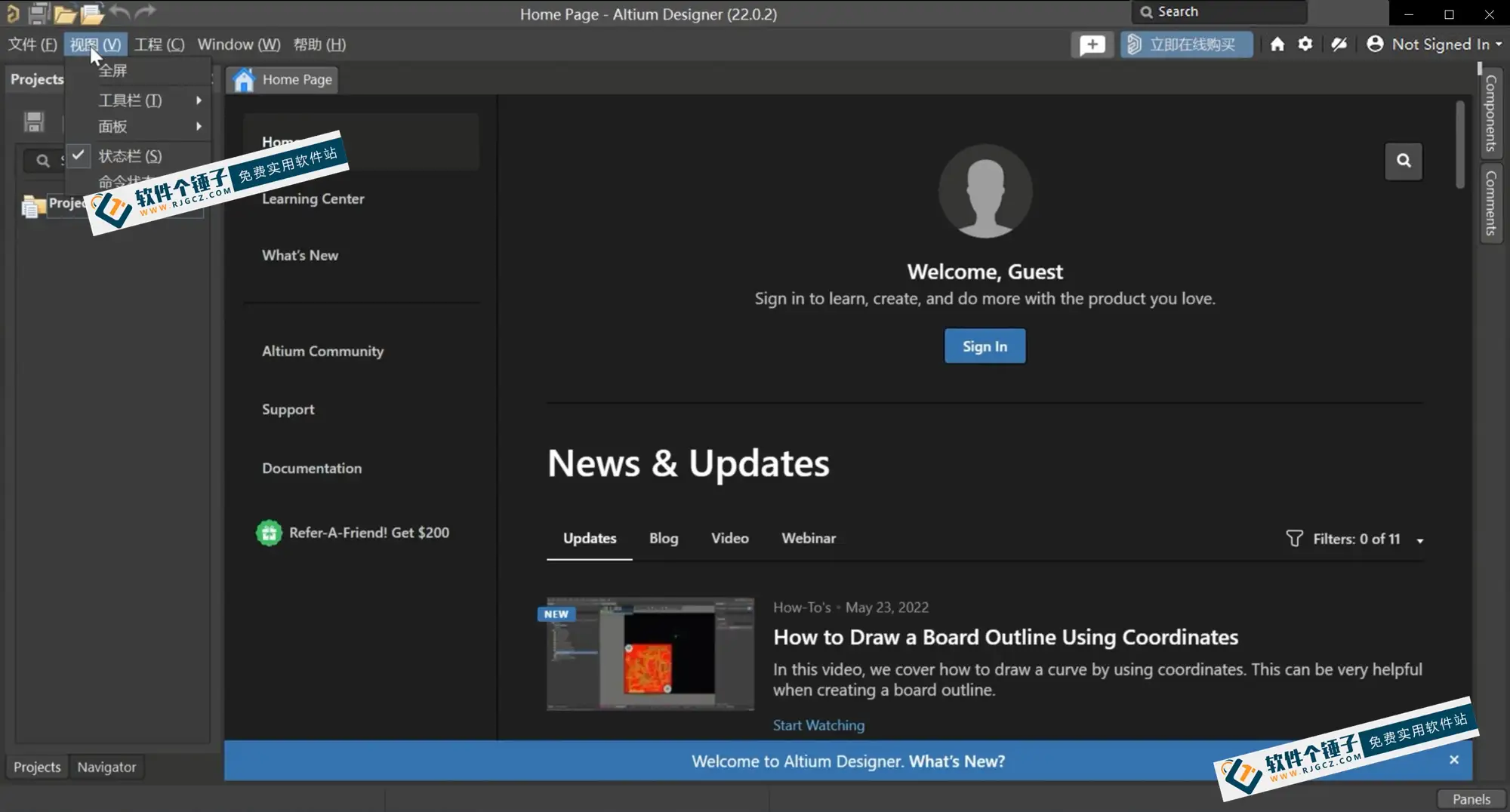Open the Not Signed In dropdown arrow
Image resolution: width=1510 pixels, height=812 pixels.
click(1499, 45)
